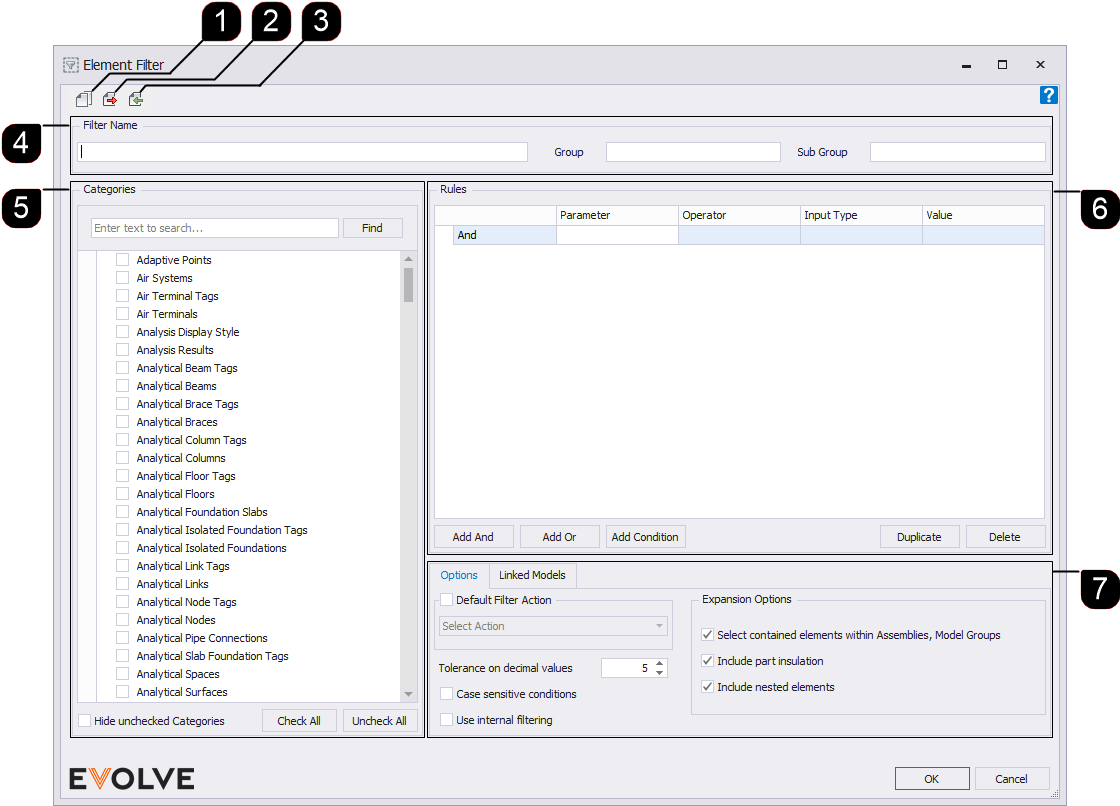Click the Parameter column header
The image size is (1120, 806).
617,215
